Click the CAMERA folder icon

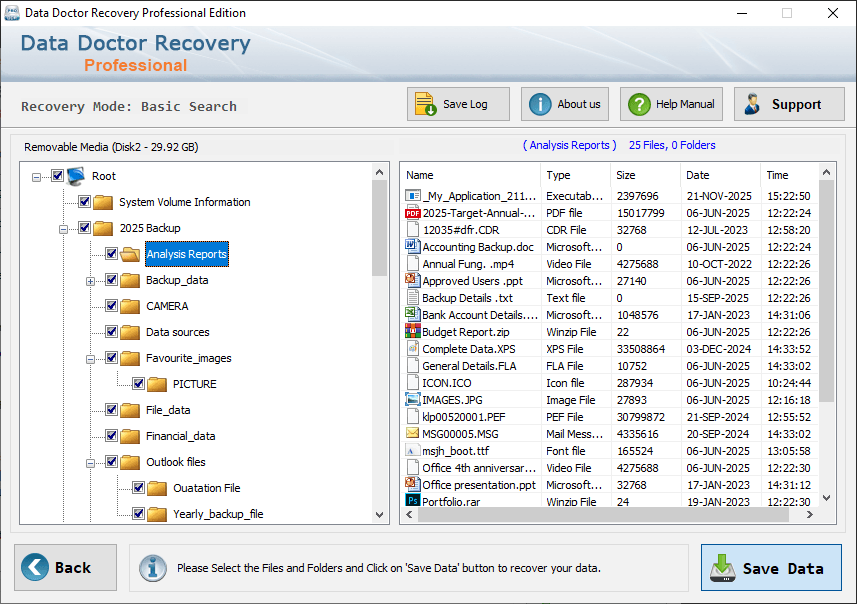point(130,306)
